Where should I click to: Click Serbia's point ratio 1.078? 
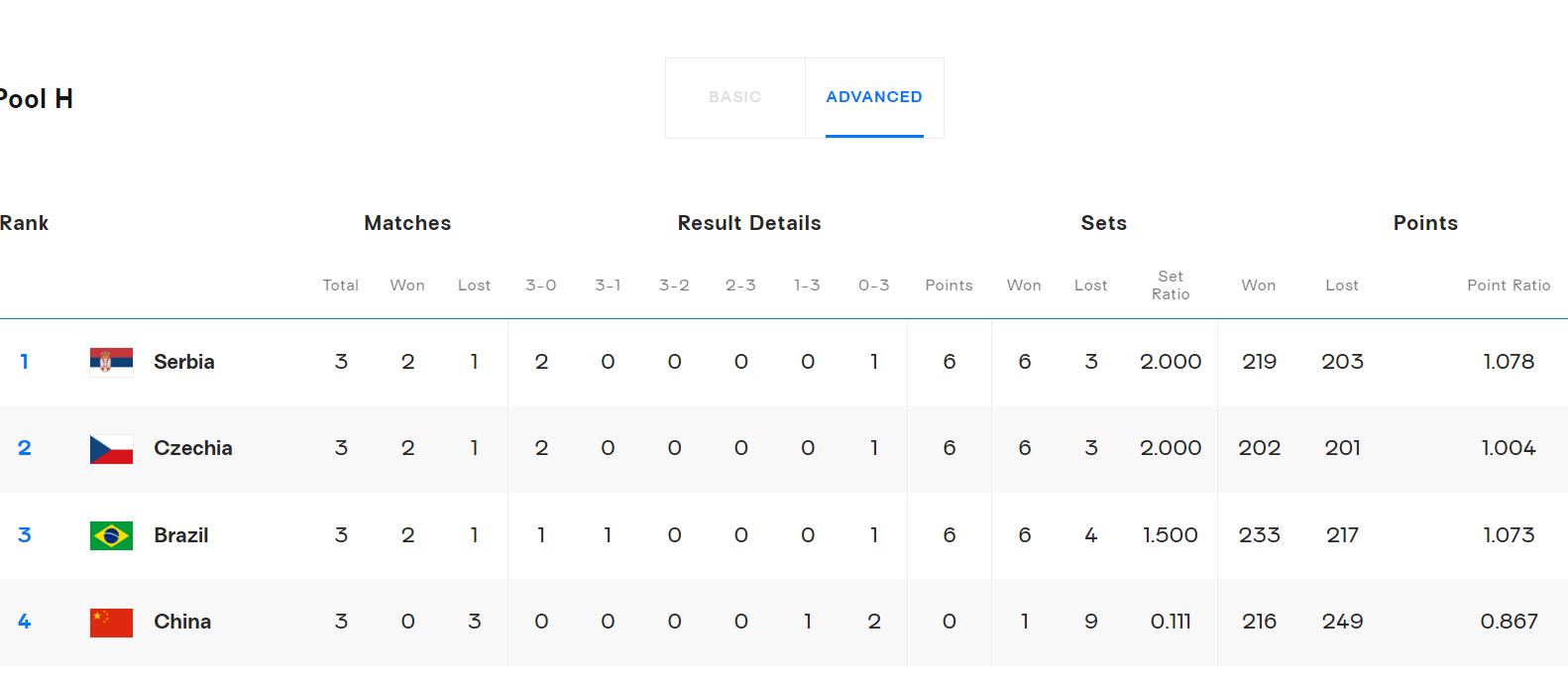tap(1509, 362)
